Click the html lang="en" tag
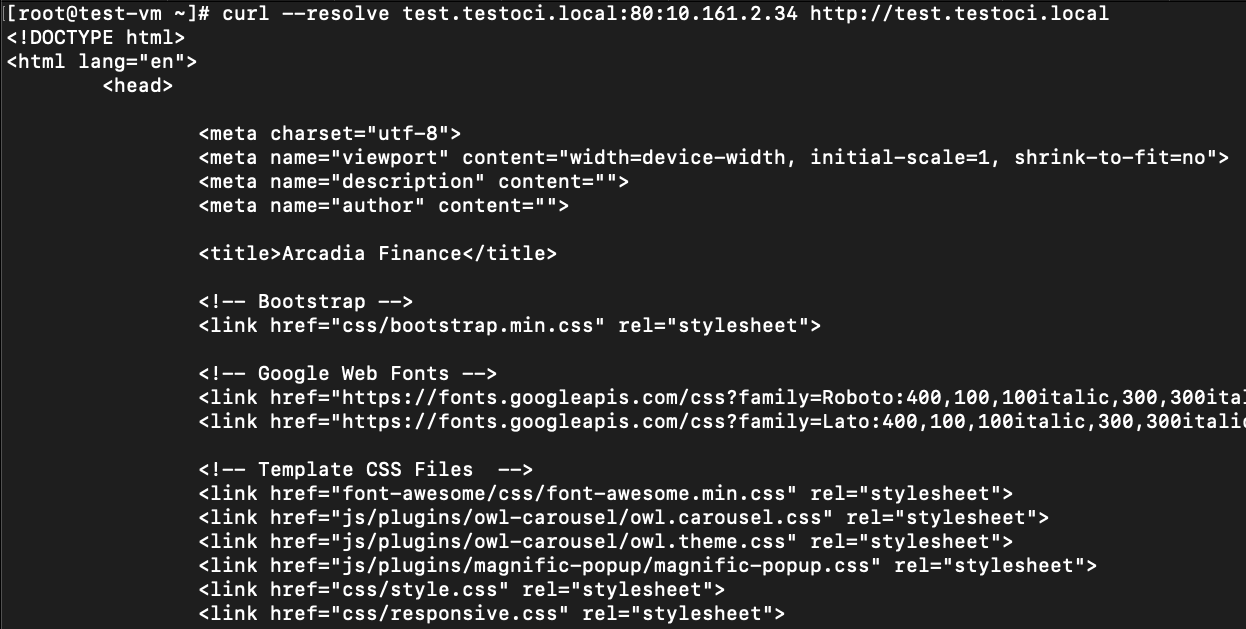Viewport: 1246px width, 629px height. coord(102,62)
